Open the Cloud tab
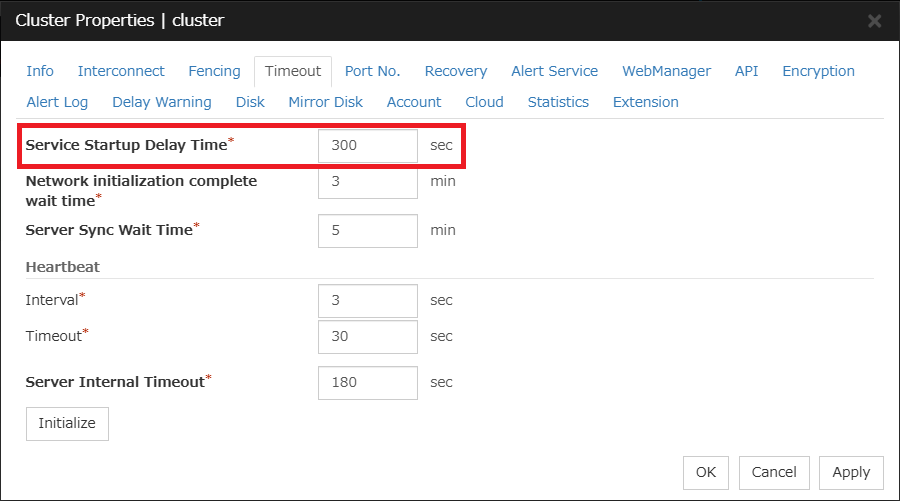The height and width of the screenshot is (501, 900). [484, 102]
